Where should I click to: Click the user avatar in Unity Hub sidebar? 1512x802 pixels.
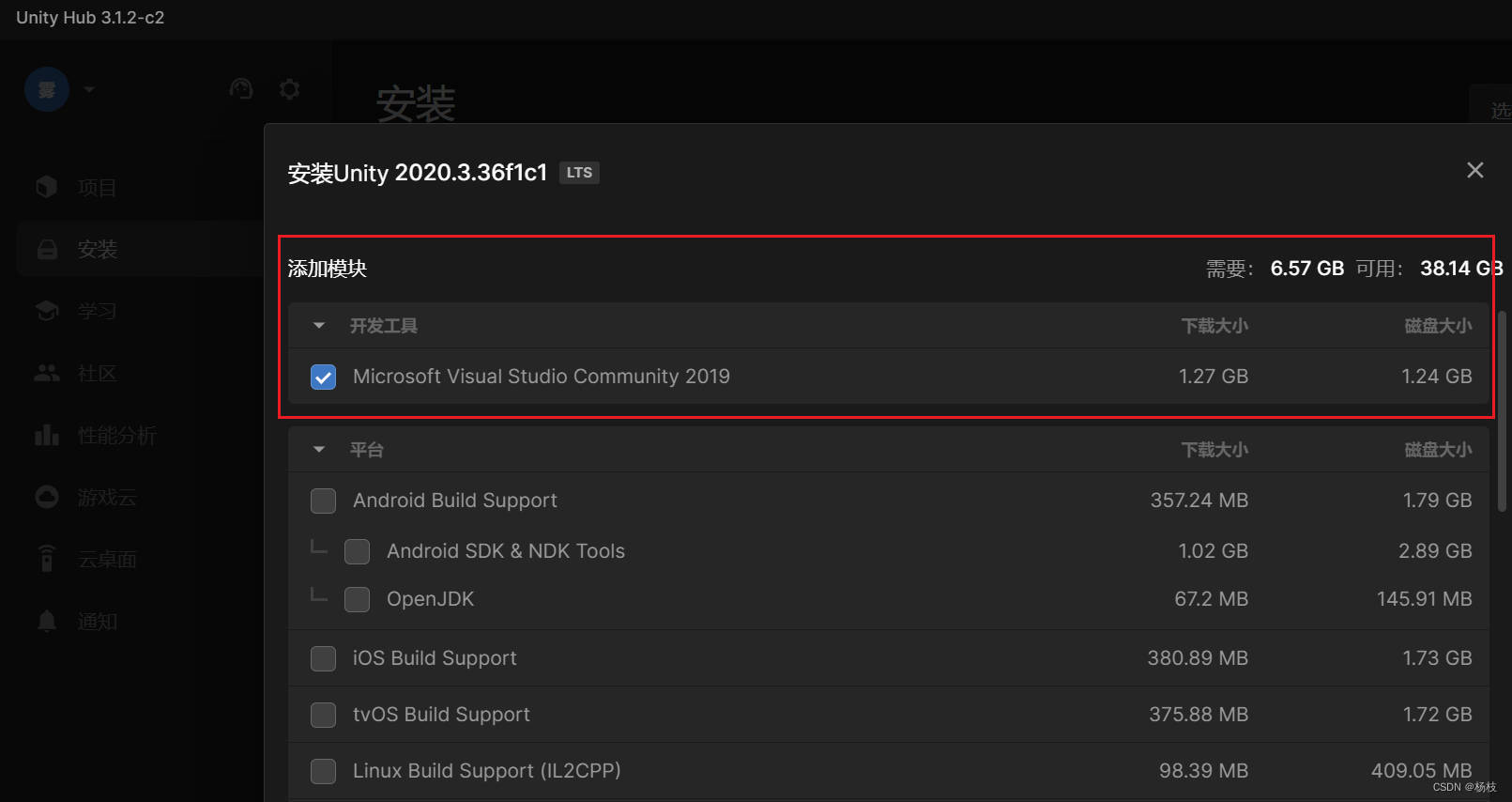(47, 90)
